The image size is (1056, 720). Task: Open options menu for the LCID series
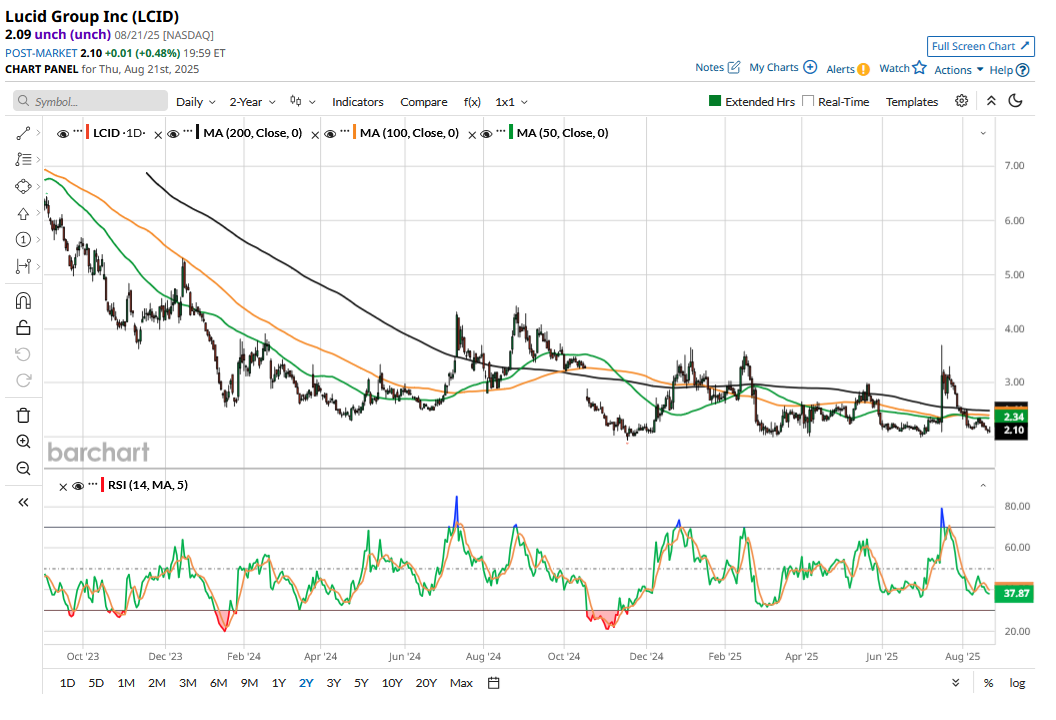[78, 131]
